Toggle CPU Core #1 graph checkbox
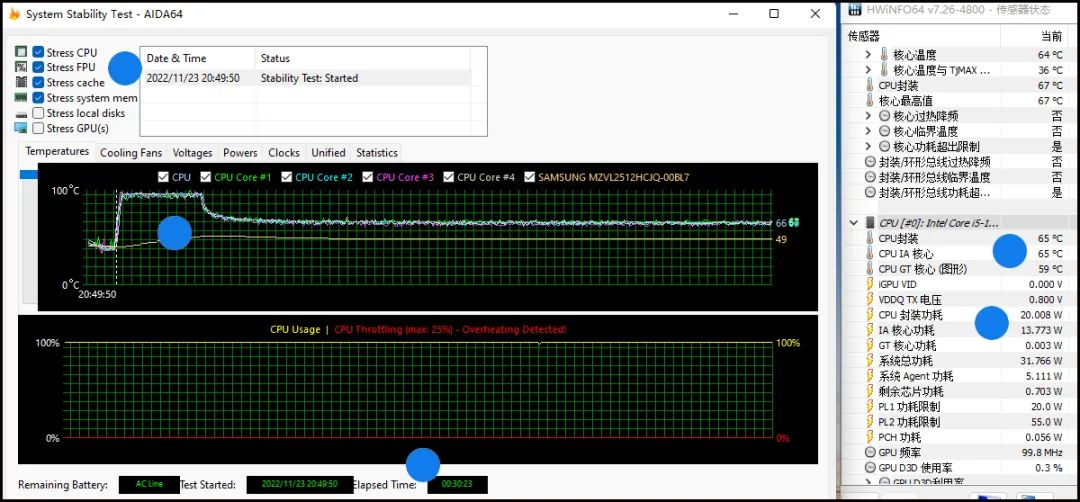 (205, 177)
